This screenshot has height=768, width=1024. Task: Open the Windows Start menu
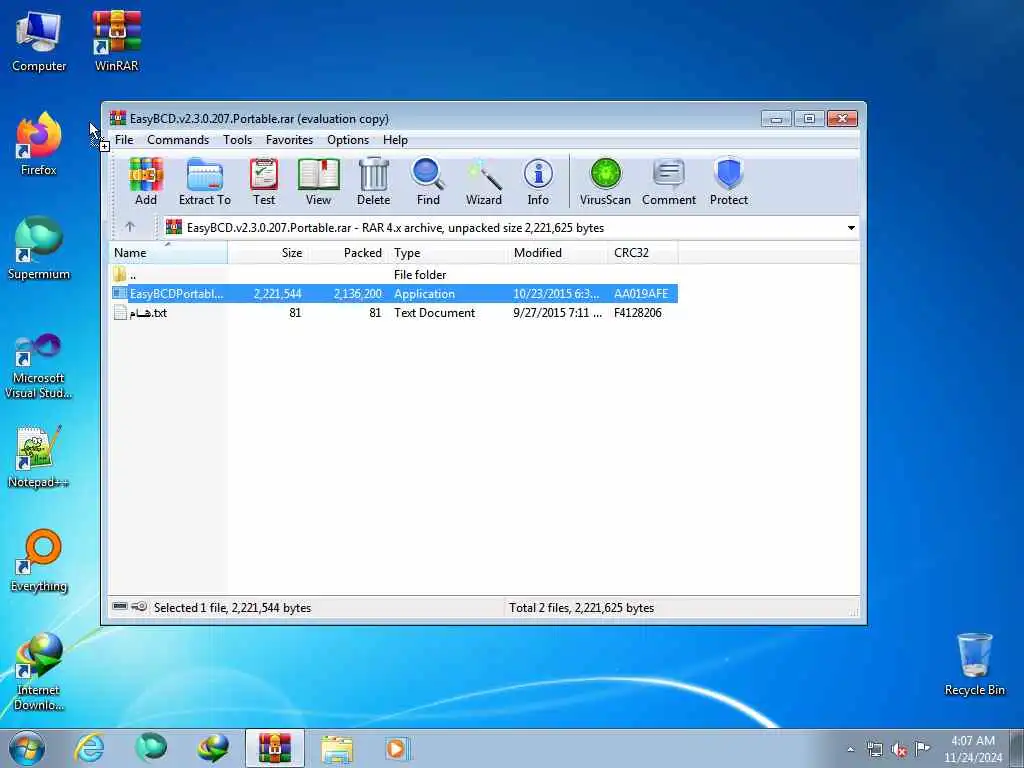(x=27, y=748)
